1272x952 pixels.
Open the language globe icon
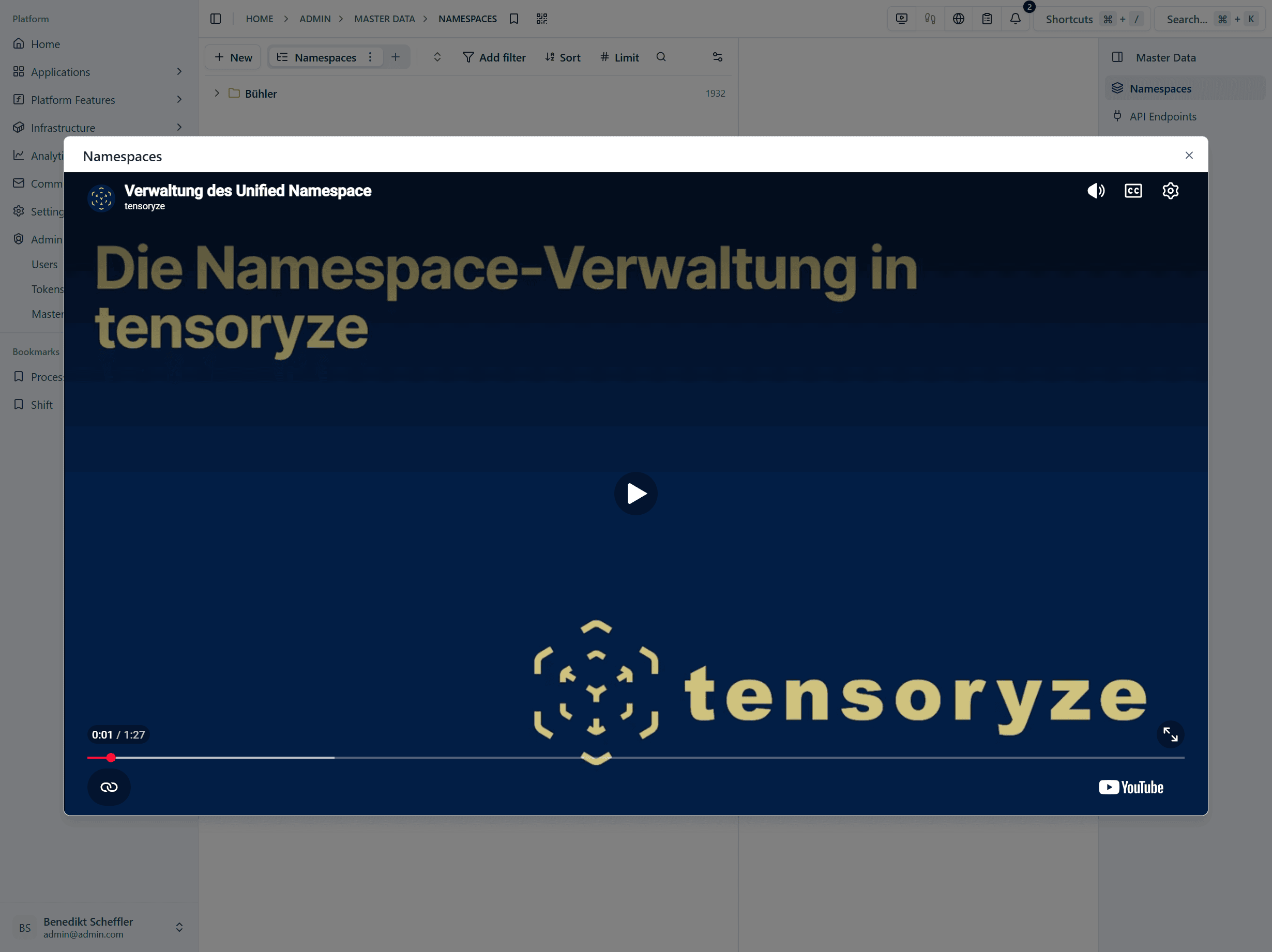pyautogui.click(x=958, y=19)
